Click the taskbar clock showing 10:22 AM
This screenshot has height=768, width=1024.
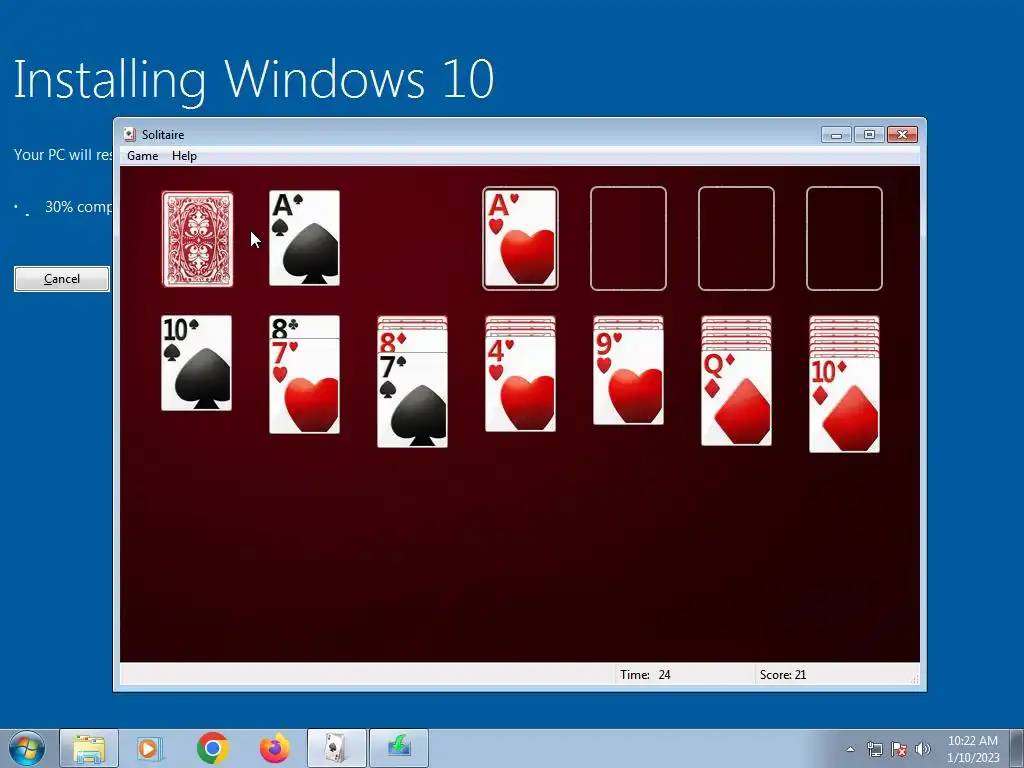[973, 749]
